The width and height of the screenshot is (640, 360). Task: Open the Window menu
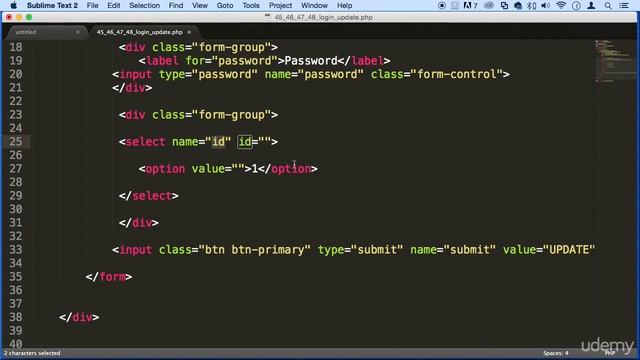click(314, 6)
